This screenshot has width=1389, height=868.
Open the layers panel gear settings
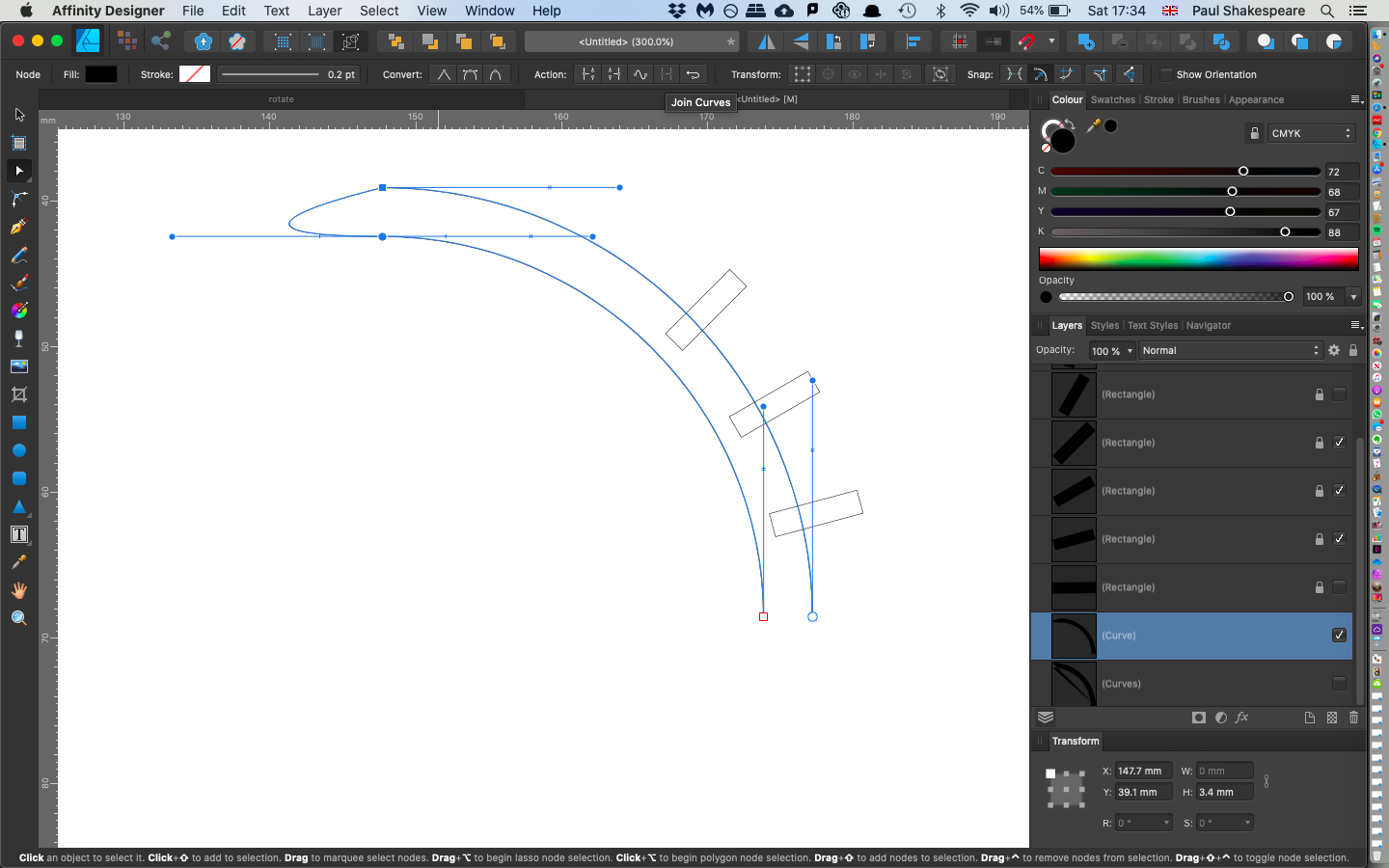click(1334, 350)
